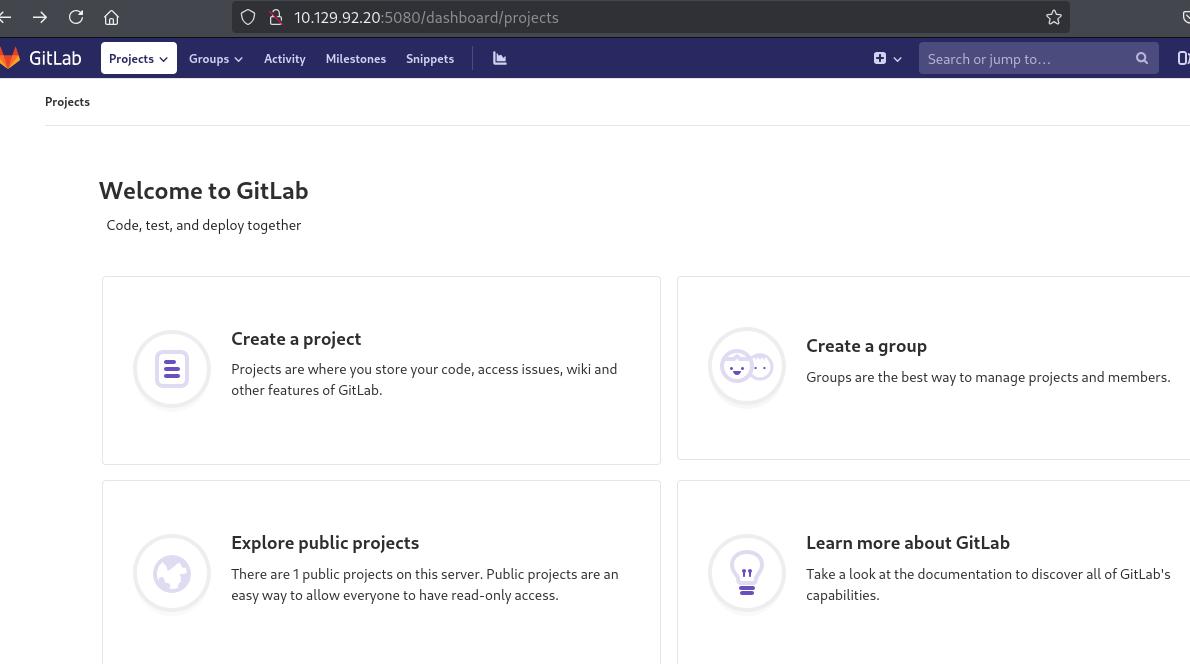Click the Learn more lightbulb icon
The image size is (1190, 664).
point(747,574)
